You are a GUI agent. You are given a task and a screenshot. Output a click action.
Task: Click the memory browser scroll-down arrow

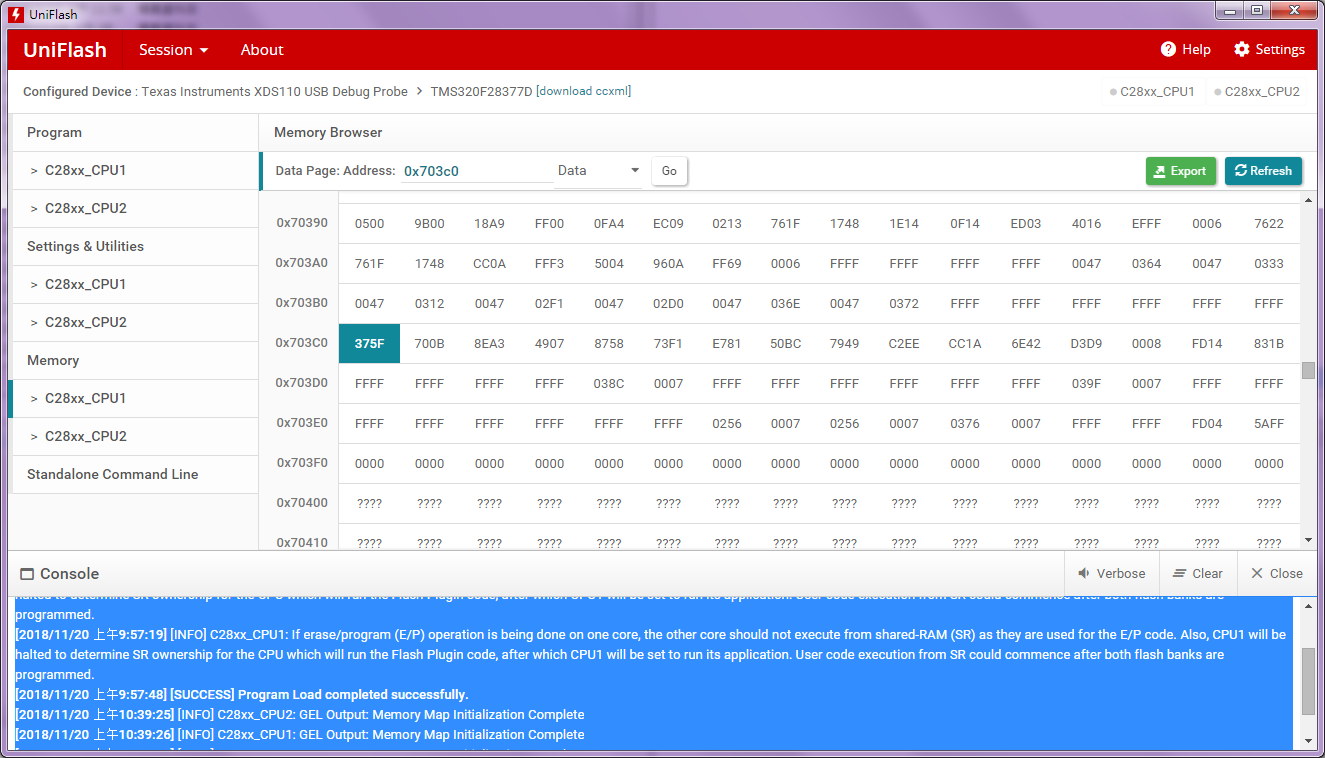point(1308,540)
